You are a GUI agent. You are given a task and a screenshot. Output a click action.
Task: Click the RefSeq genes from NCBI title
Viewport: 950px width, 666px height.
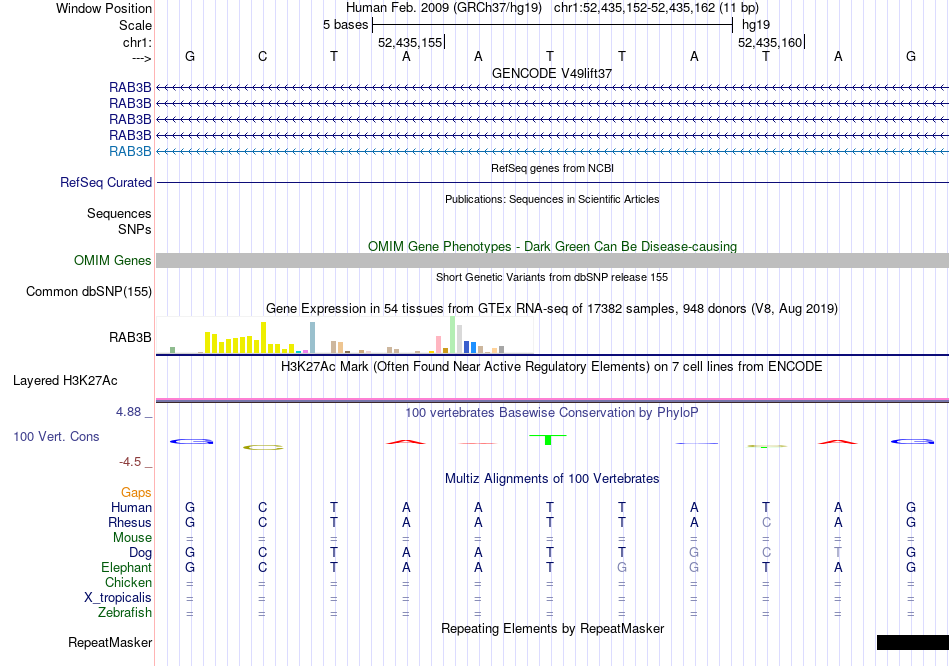pyautogui.click(x=552, y=168)
